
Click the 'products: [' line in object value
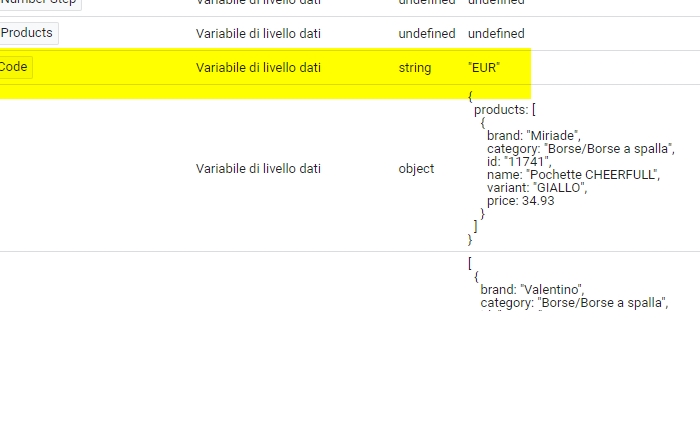506,110
